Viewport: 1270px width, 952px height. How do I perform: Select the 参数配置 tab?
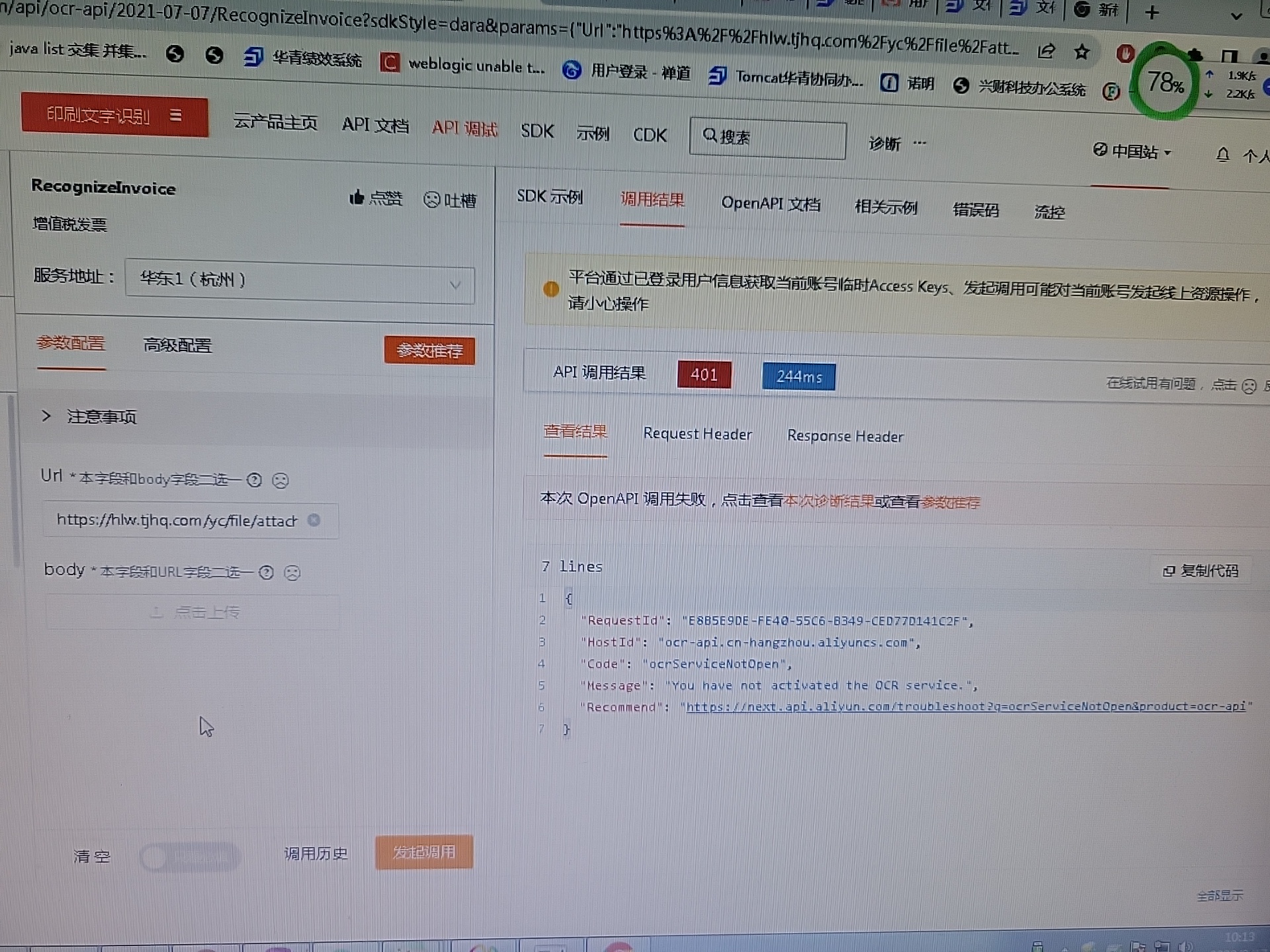pos(71,343)
